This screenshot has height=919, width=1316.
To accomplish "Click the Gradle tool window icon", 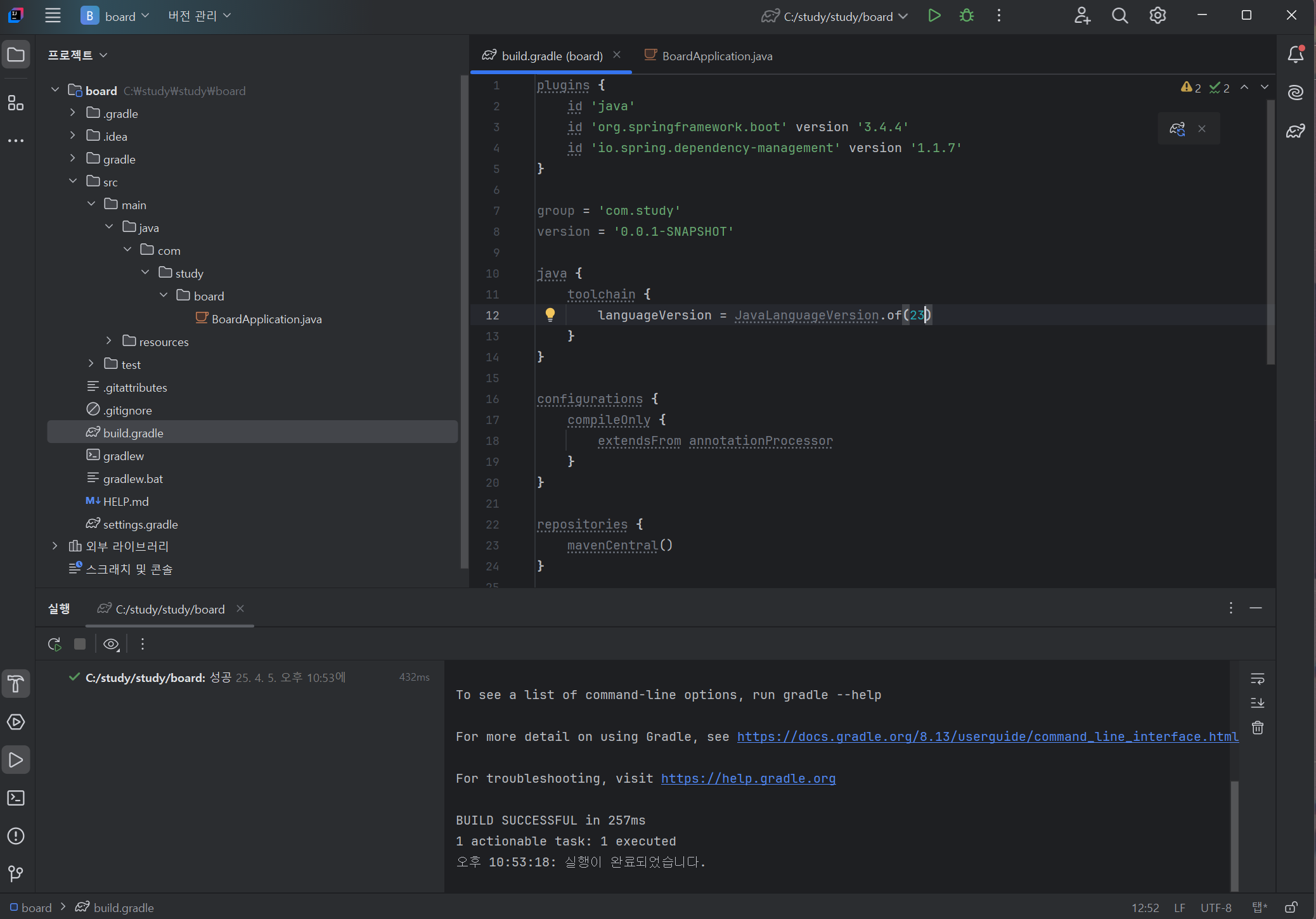I will (x=1295, y=131).
